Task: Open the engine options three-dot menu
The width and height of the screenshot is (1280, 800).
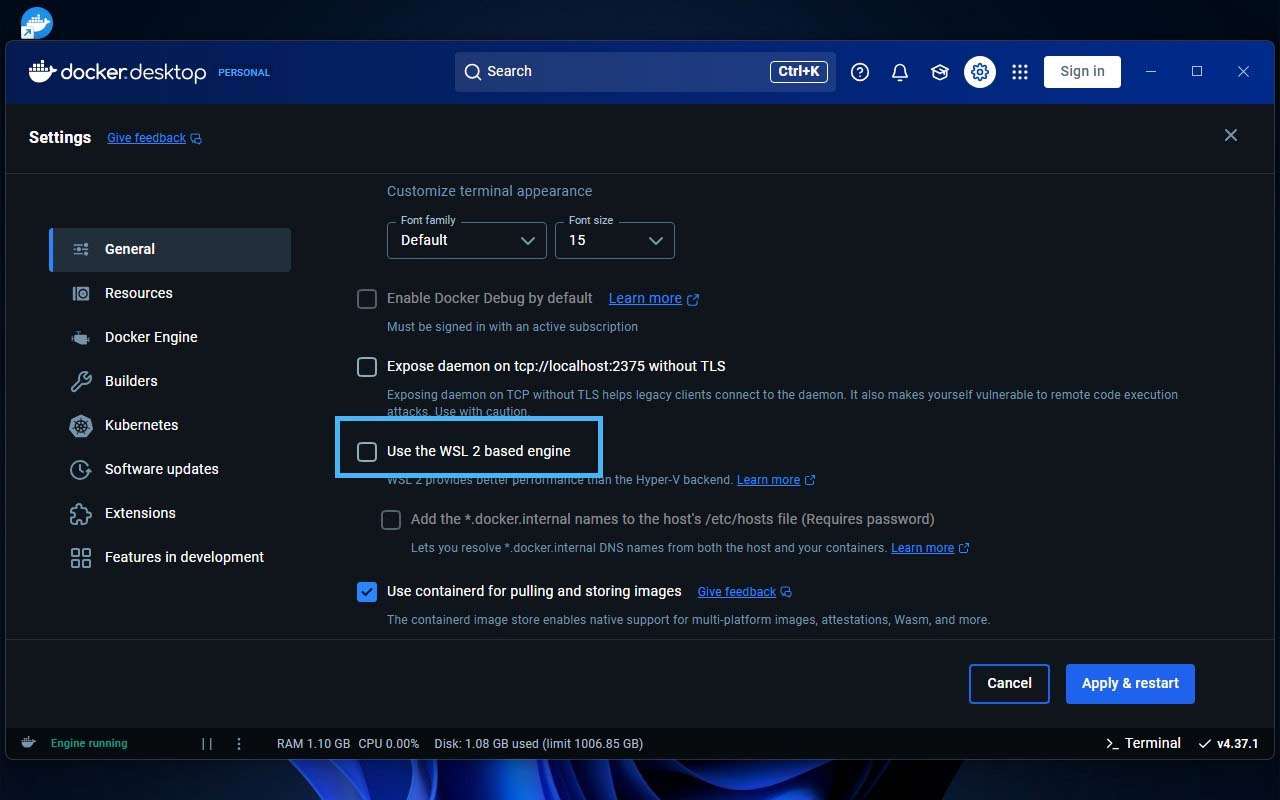Action: click(239, 744)
